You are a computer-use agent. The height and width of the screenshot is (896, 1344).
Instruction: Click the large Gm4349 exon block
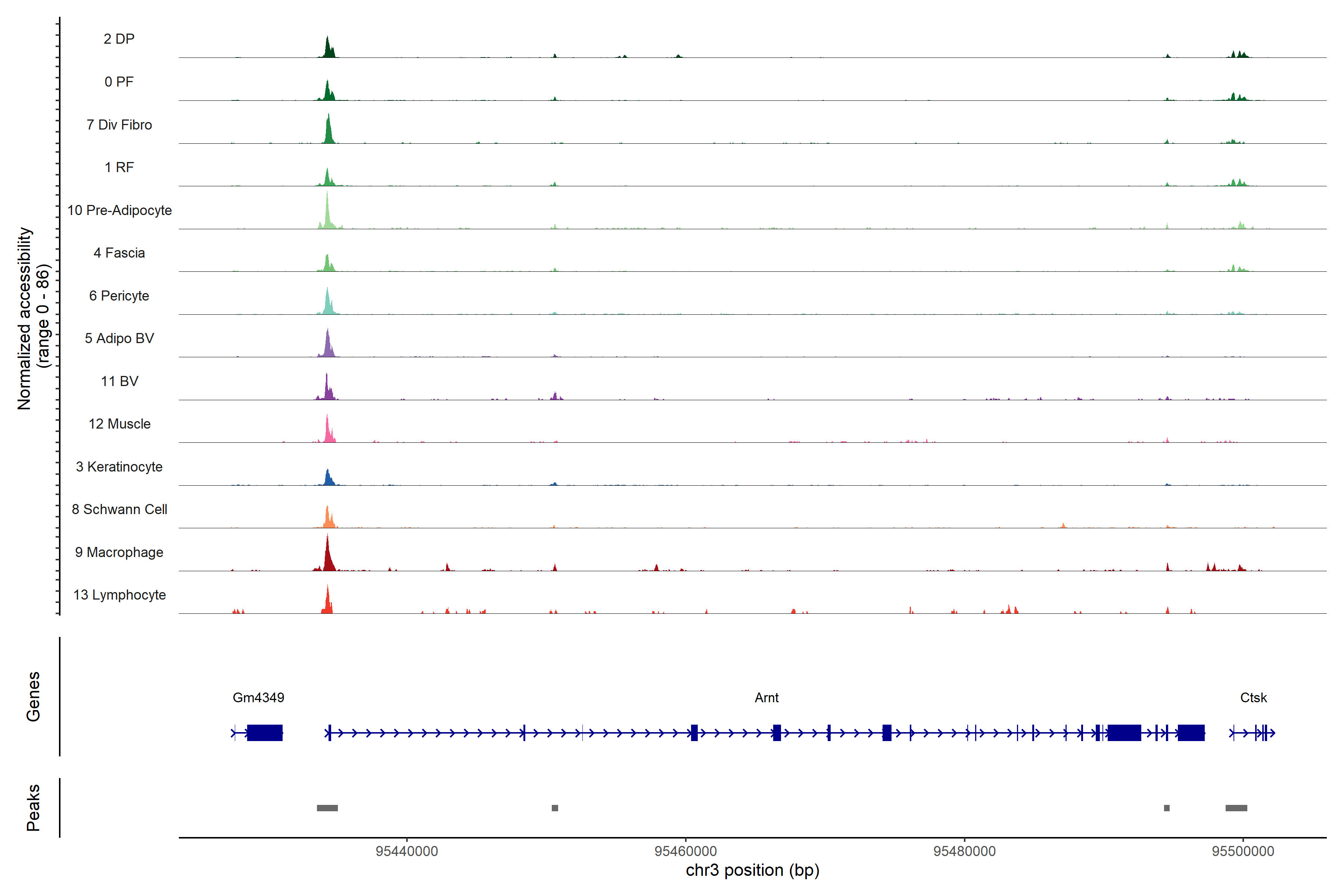[x=265, y=732]
